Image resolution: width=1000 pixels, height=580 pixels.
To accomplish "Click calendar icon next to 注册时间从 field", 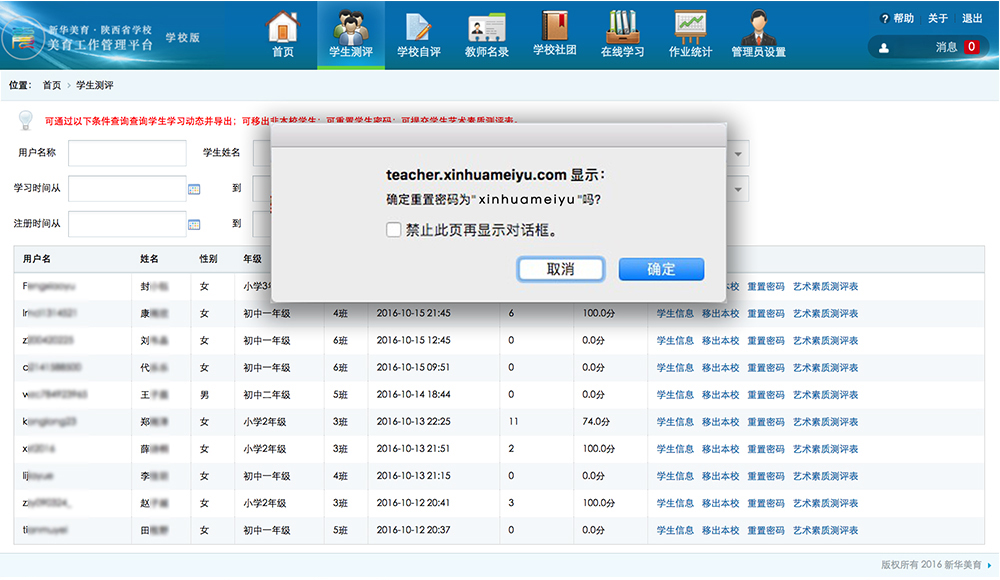I will click(x=194, y=224).
